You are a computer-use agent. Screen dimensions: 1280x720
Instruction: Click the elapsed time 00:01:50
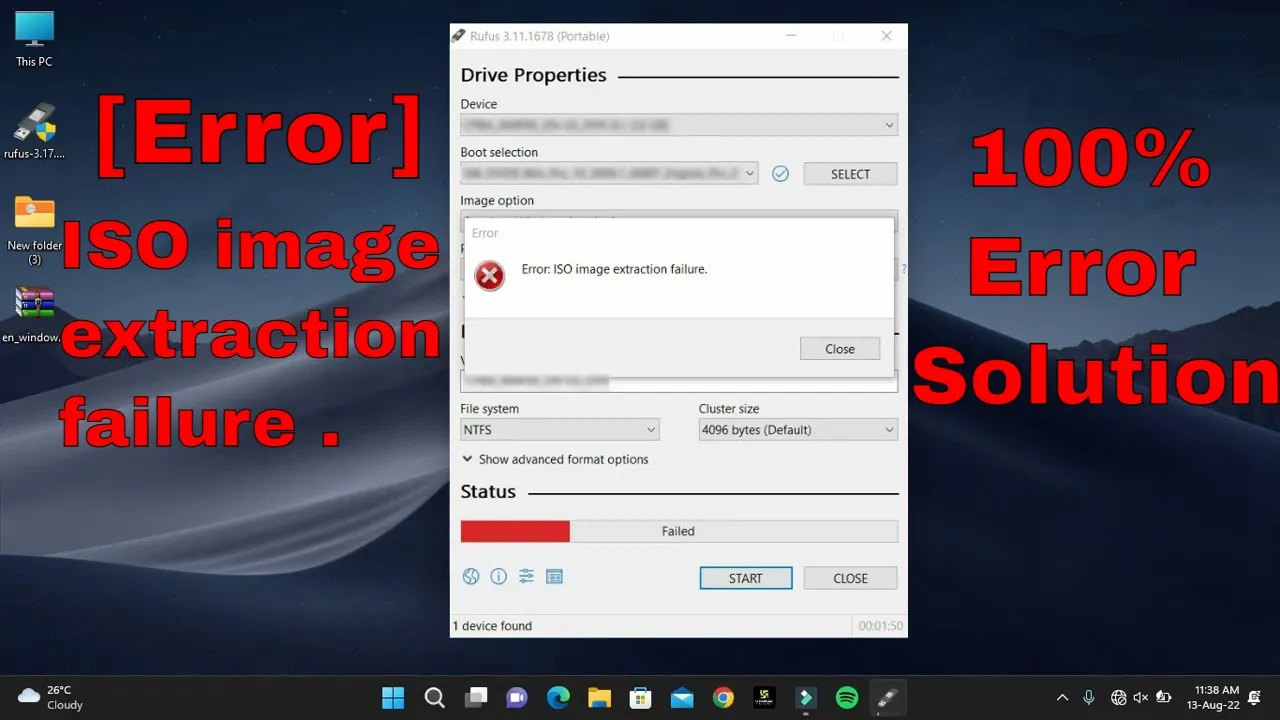click(881, 626)
